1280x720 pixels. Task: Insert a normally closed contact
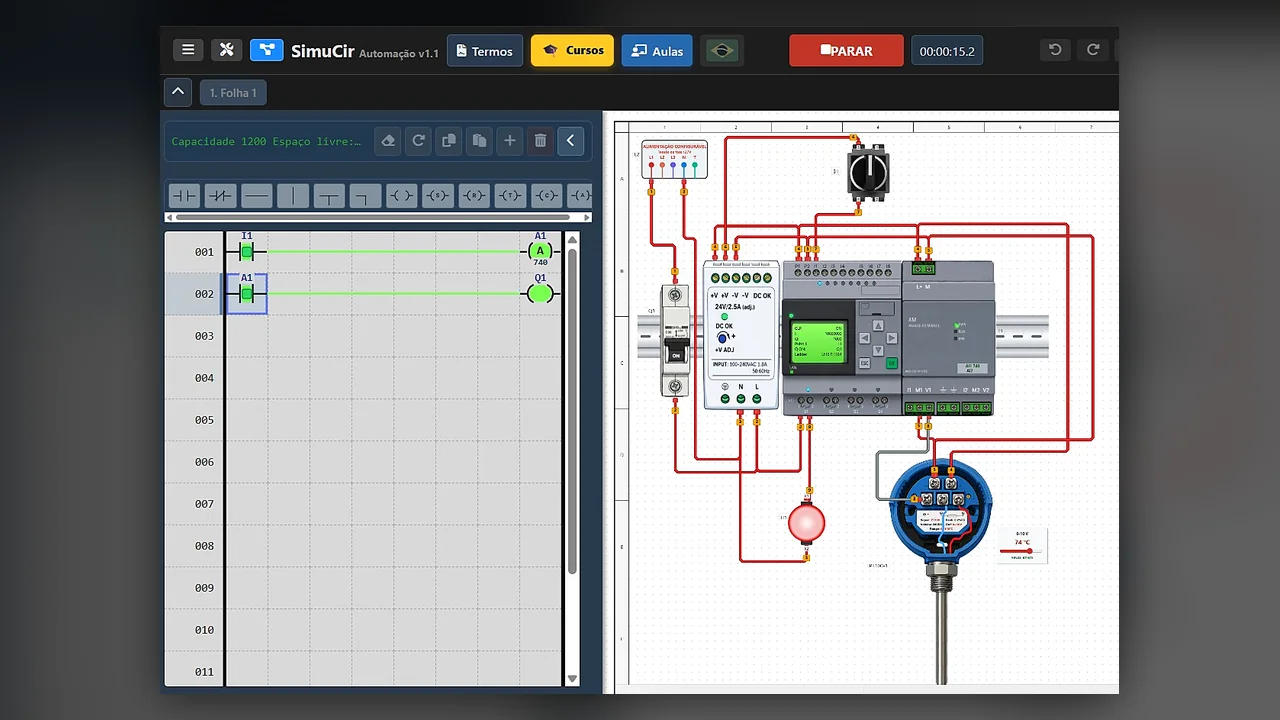click(220, 196)
